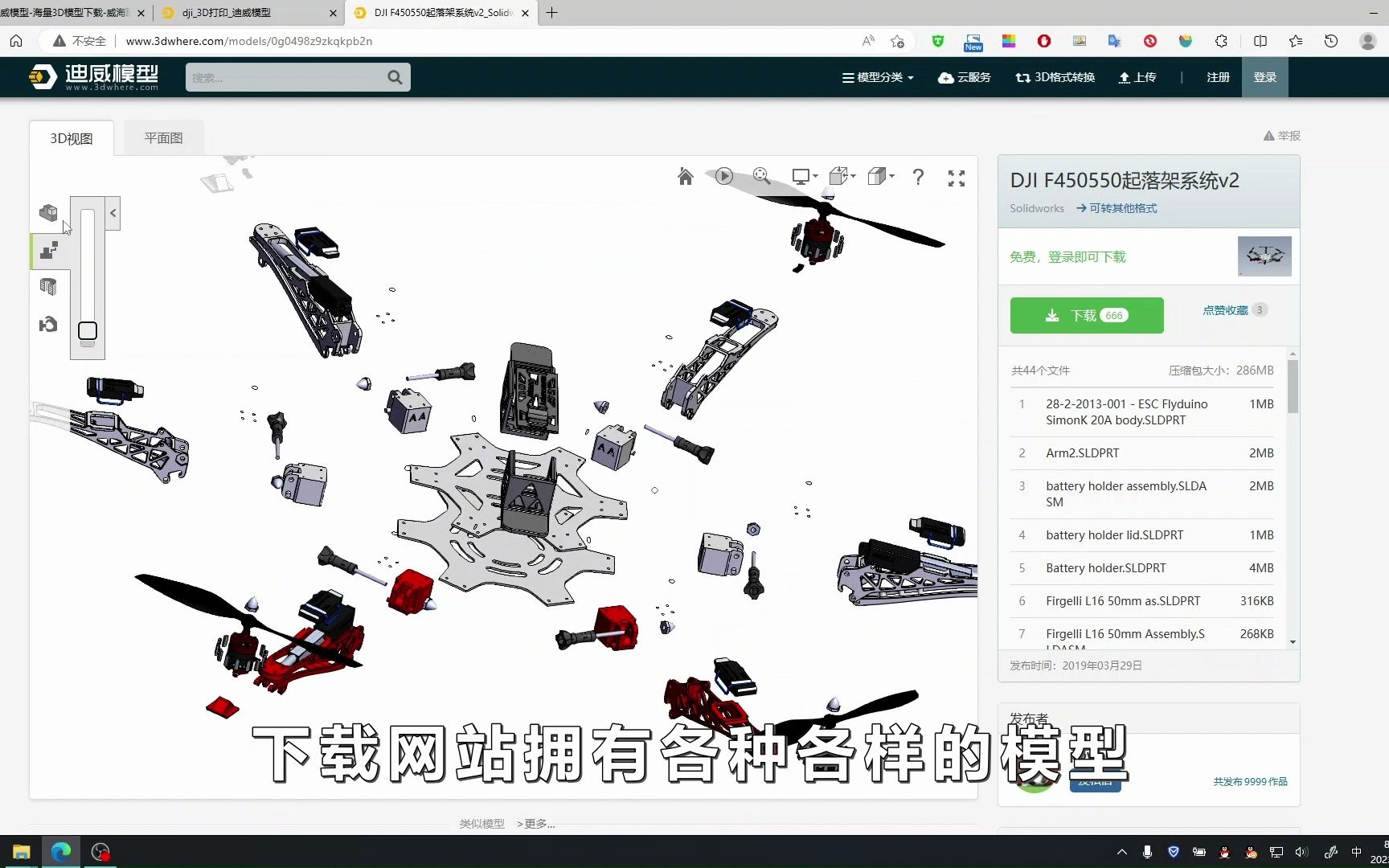Open the display monitor dropdown in viewer
Viewport: 1389px width, 868px height.
804,176
